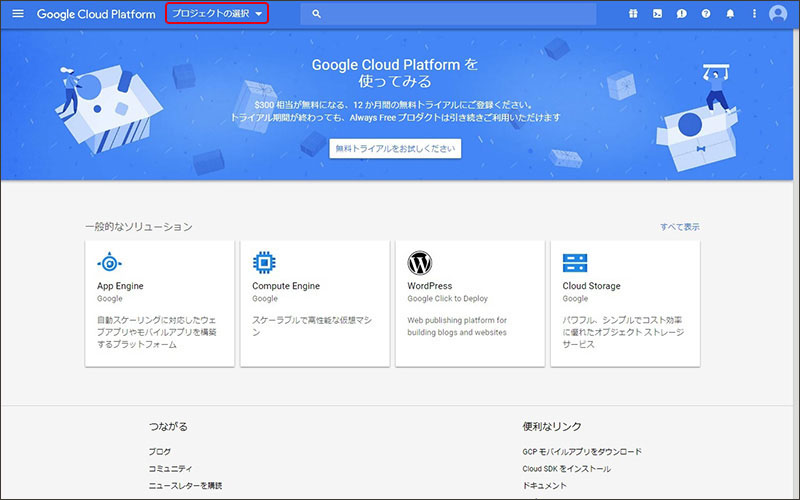The height and width of the screenshot is (500, 800).
Task: Click Cloud SDK をインストール link
Action: point(566,468)
